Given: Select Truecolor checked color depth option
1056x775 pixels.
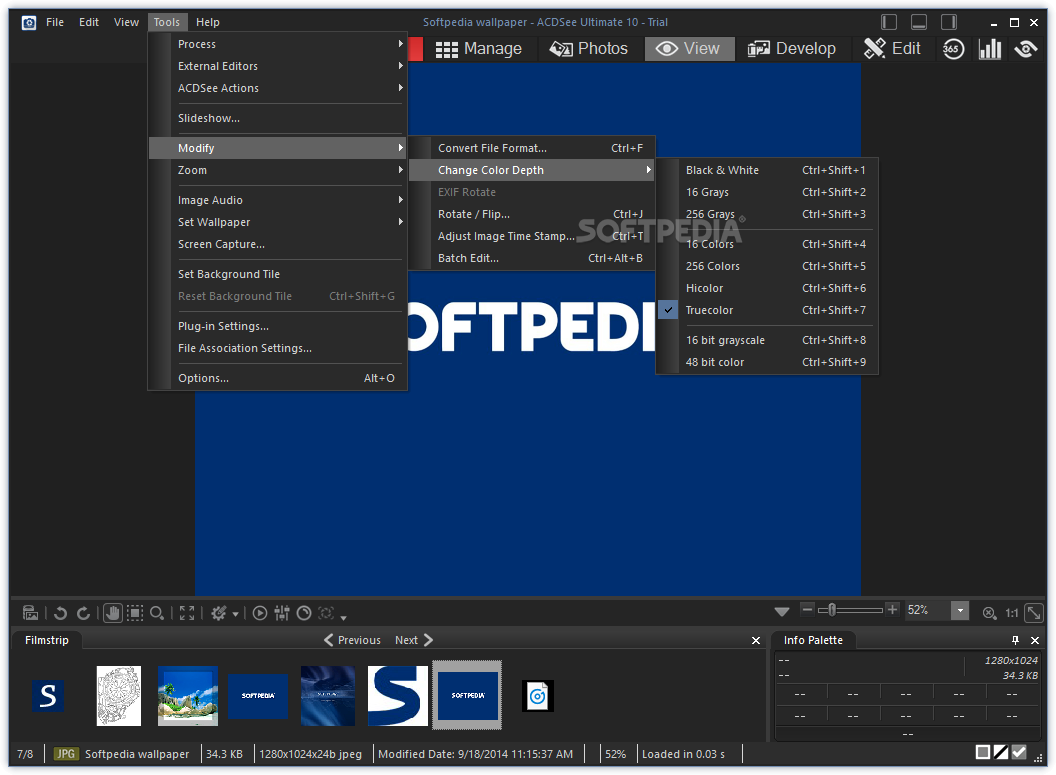Looking at the screenshot, I should pos(767,310).
